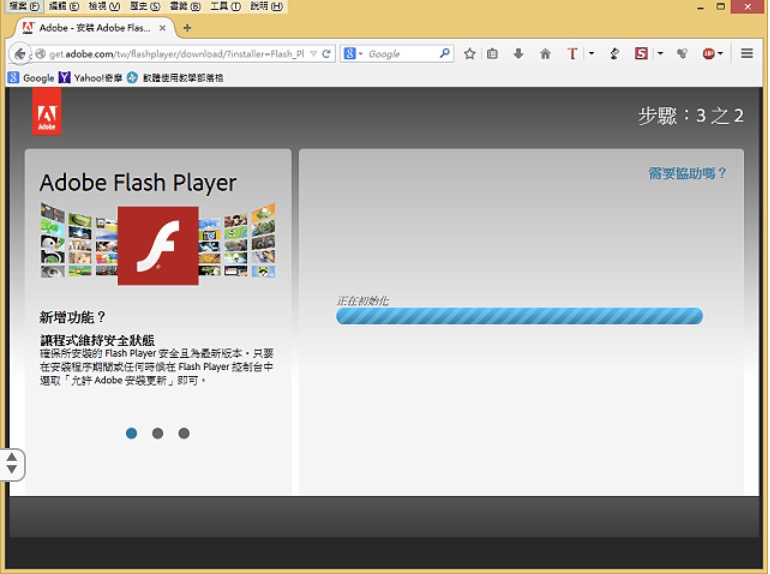770x574 pixels.
Task: Click the red T toolbar icon
Action: click(x=572, y=54)
